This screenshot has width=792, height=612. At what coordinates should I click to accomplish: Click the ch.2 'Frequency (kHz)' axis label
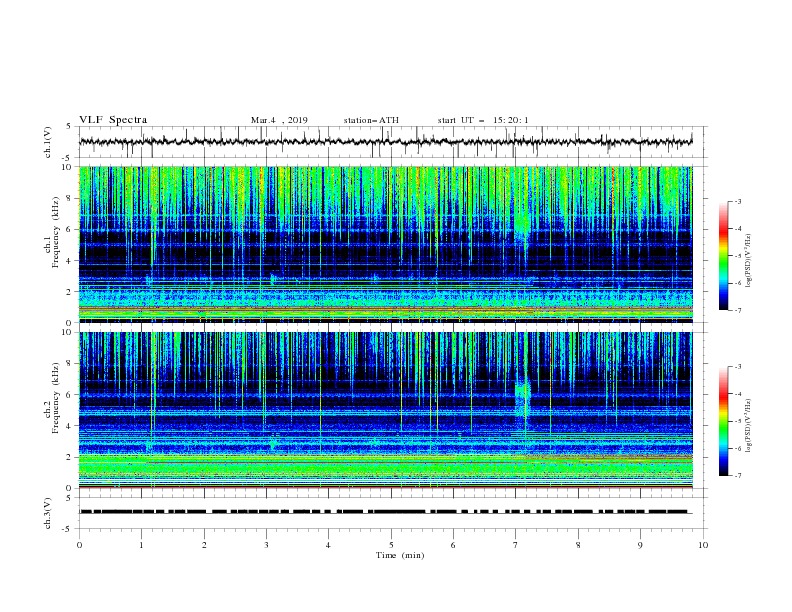[x=55, y=397]
